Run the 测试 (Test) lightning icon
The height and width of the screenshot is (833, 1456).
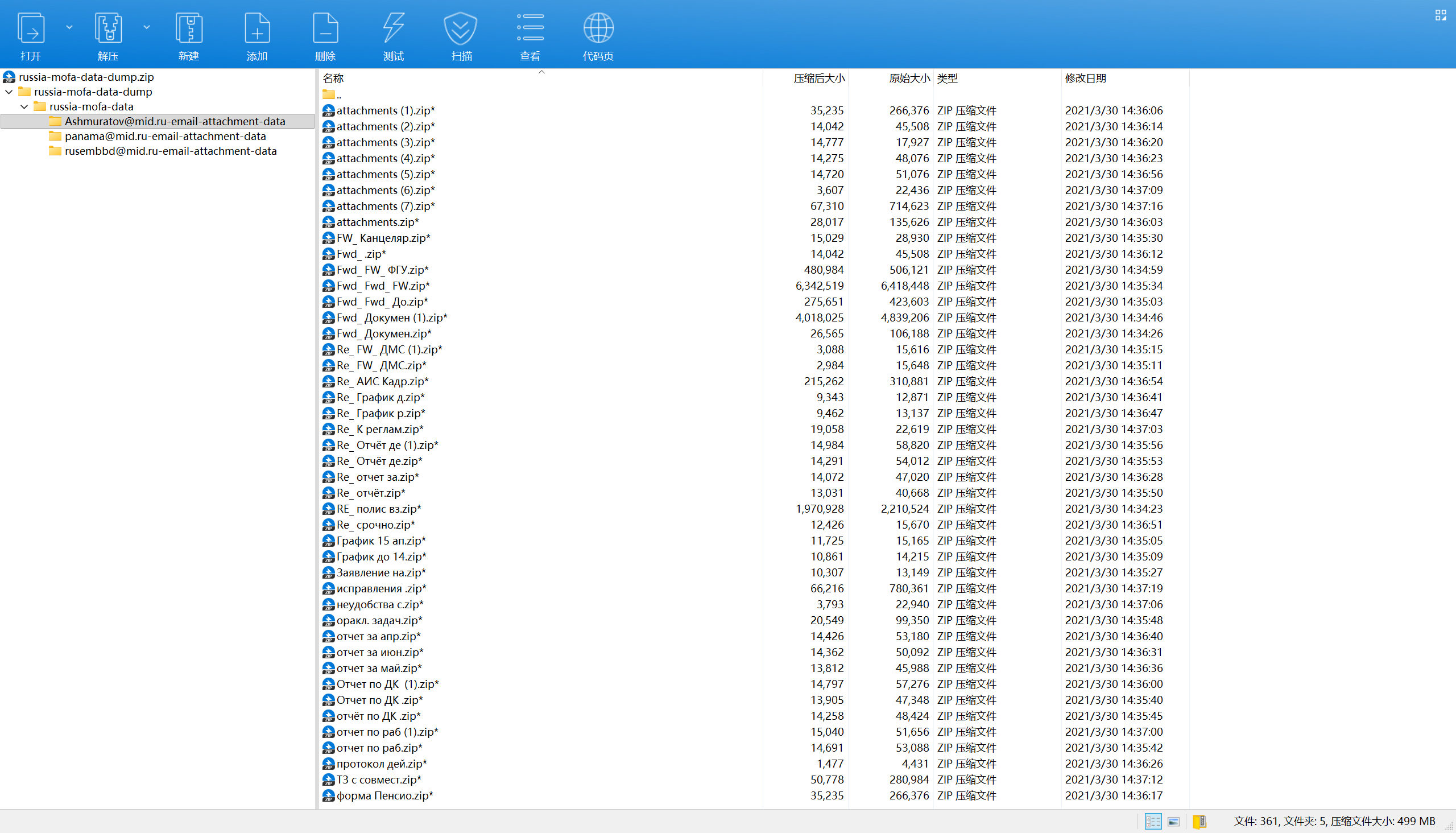point(394,28)
